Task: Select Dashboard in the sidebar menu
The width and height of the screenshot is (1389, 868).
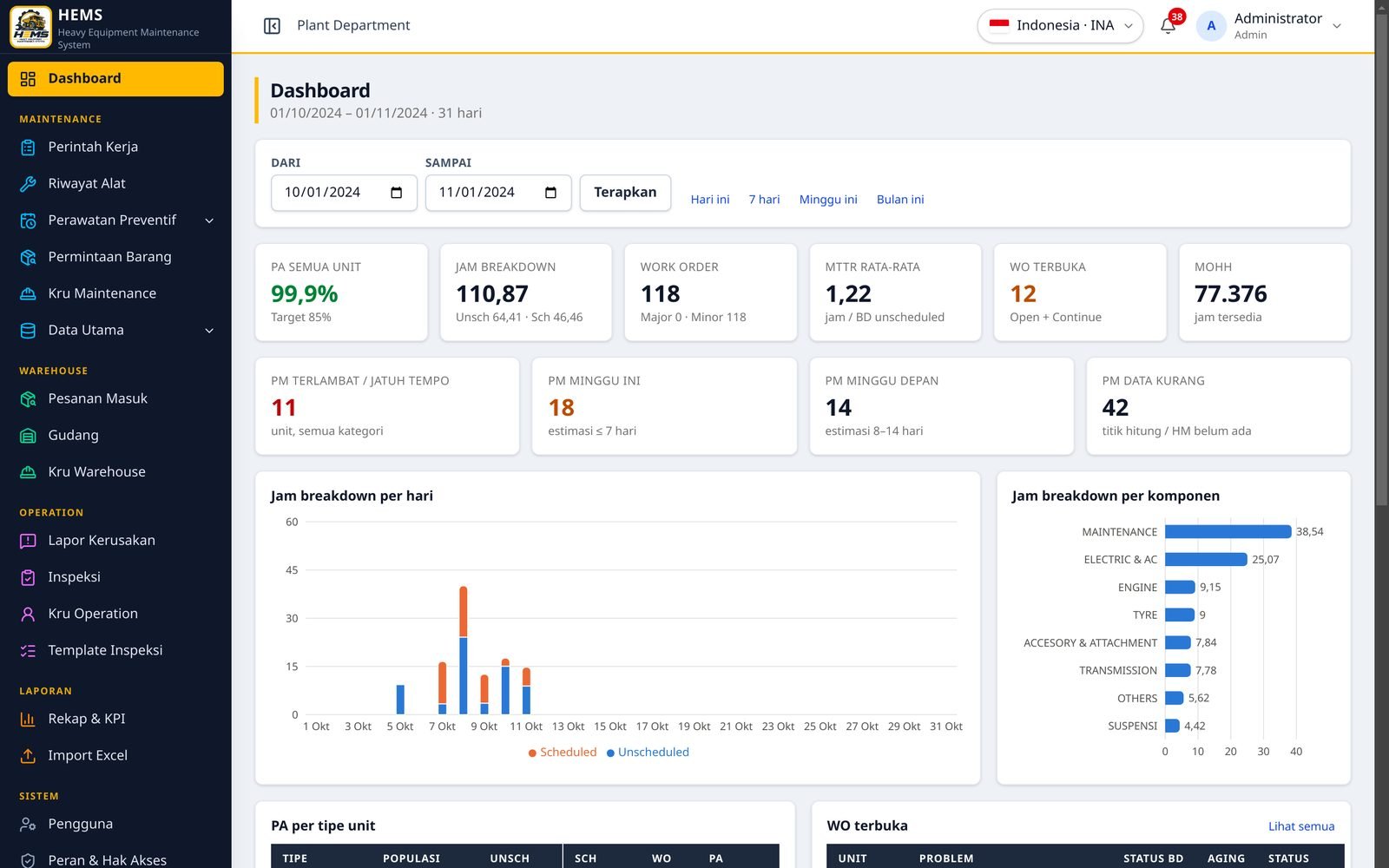Action: coord(115,79)
